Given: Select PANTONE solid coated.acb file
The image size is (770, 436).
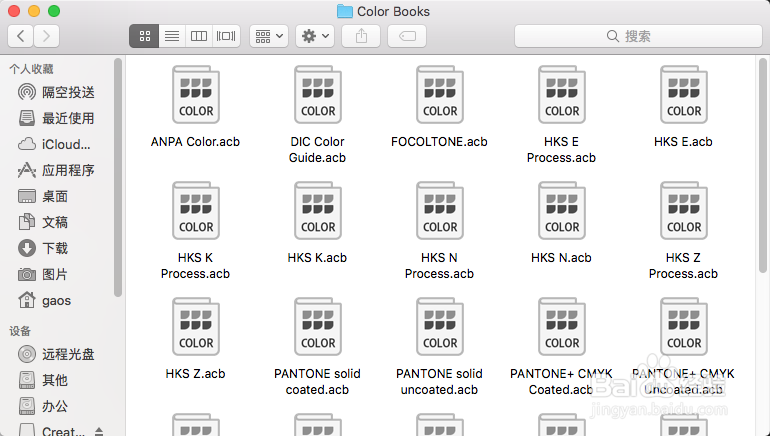Looking at the screenshot, I should [x=318, y=347].
